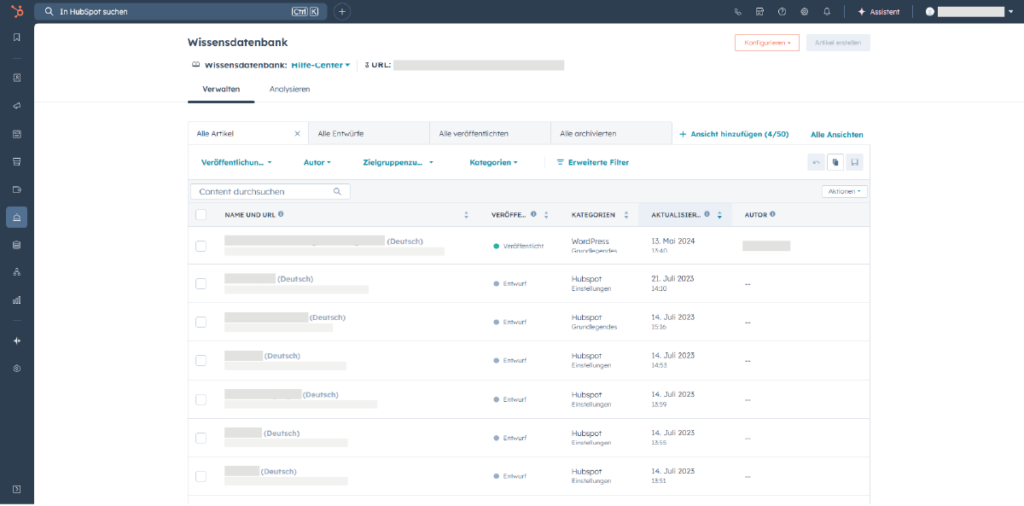Open the Kategorien filter dropdown

(493, 162)
